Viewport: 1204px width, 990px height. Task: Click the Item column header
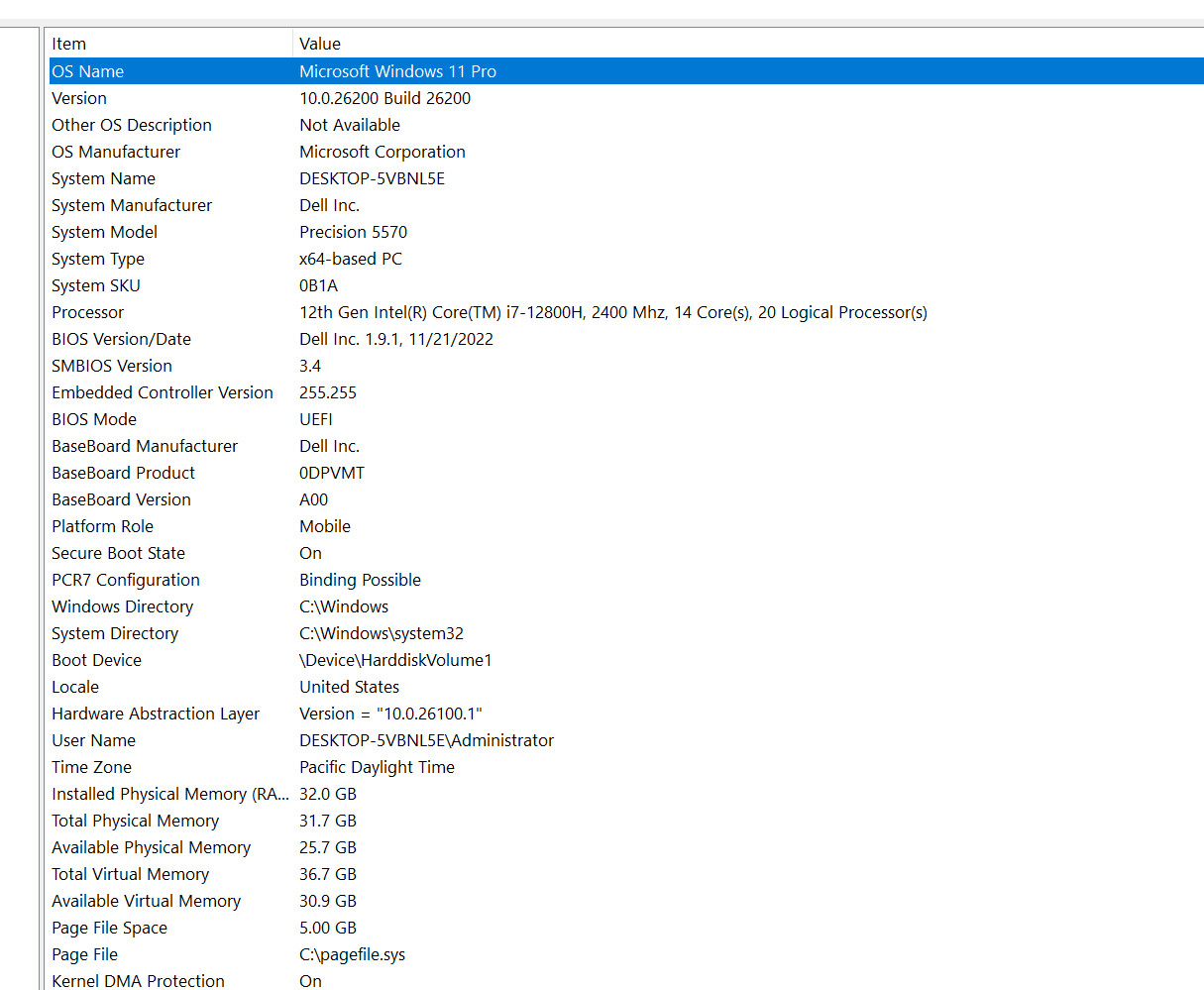pos(170,44)
